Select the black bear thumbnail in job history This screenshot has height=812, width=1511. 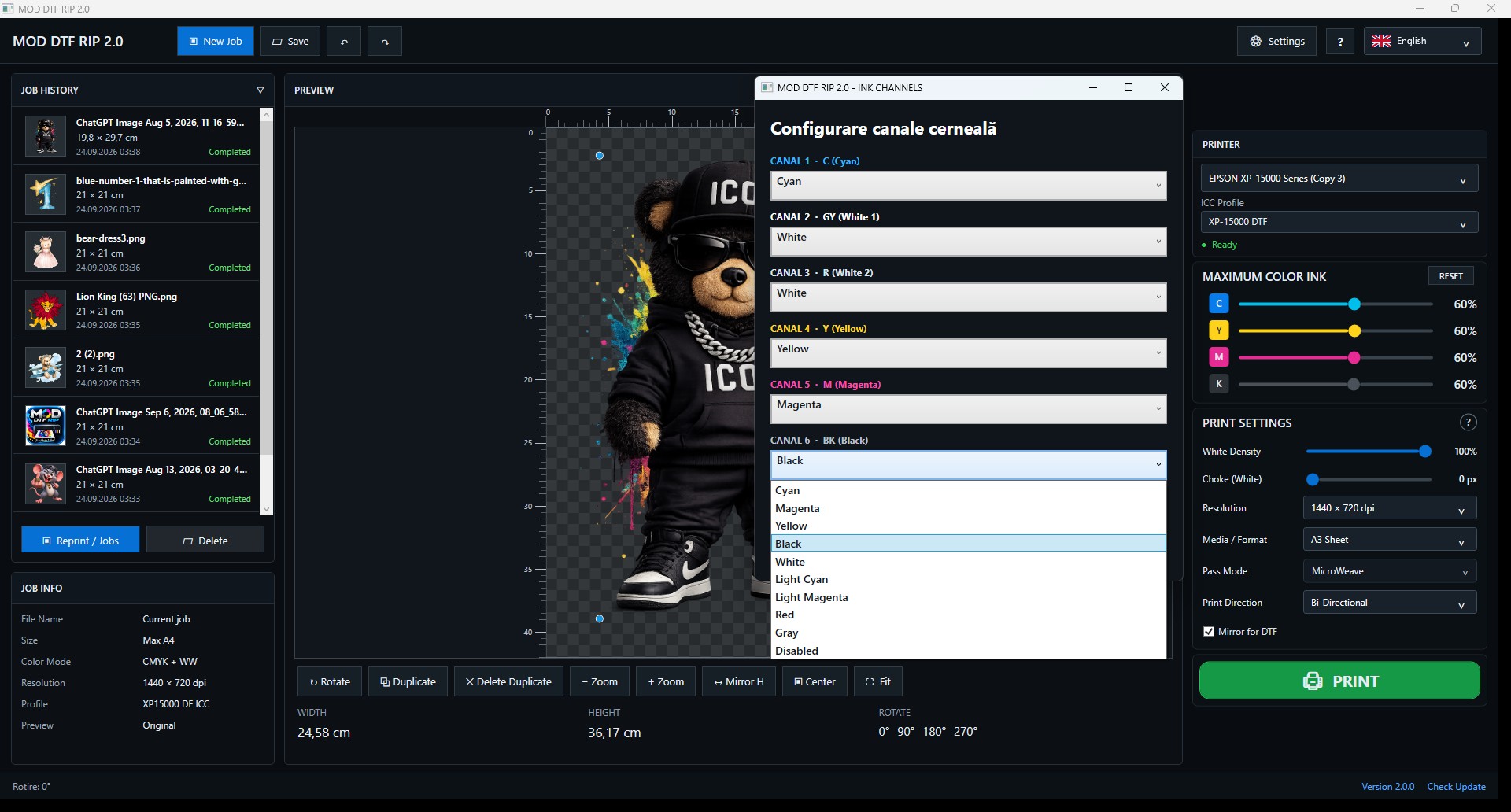click(x=46, y=136)
